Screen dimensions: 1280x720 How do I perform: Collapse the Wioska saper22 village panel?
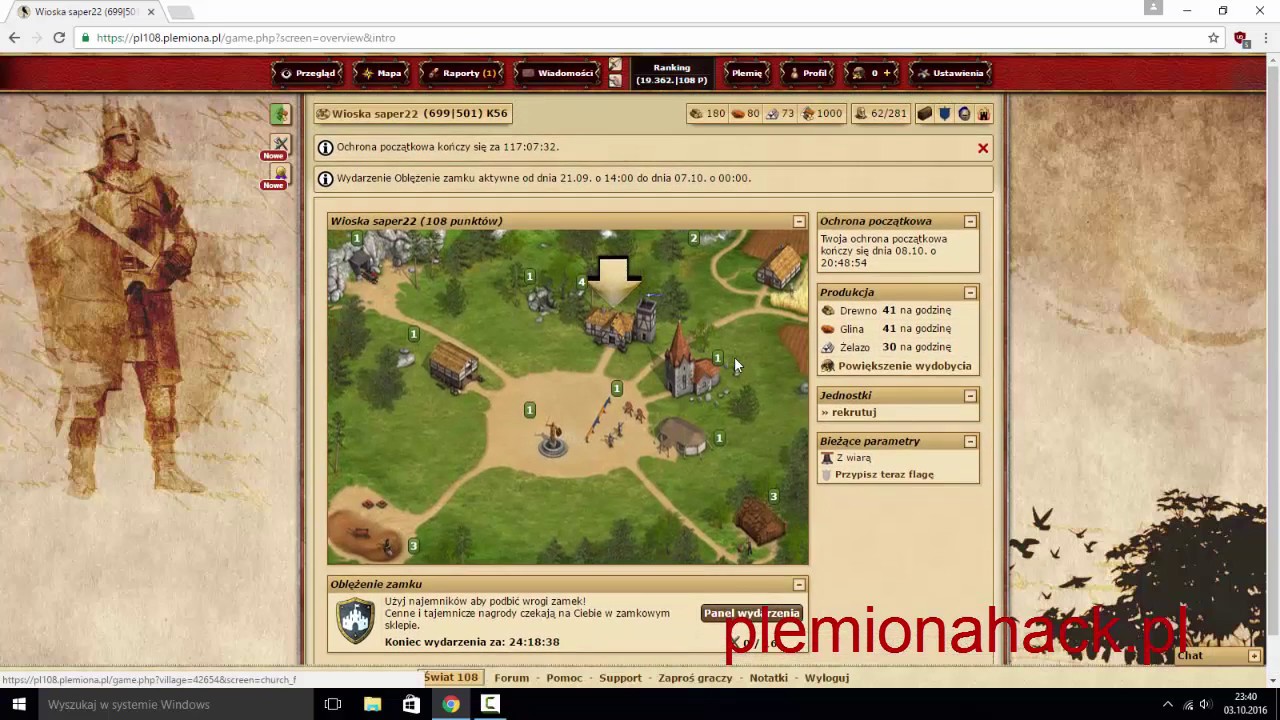[x=799, y=221]
